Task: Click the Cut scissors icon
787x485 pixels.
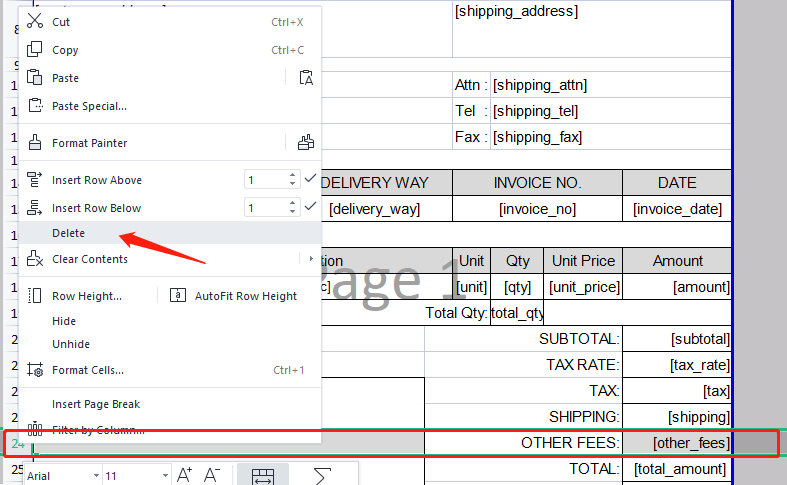Action: coord(35,21)
